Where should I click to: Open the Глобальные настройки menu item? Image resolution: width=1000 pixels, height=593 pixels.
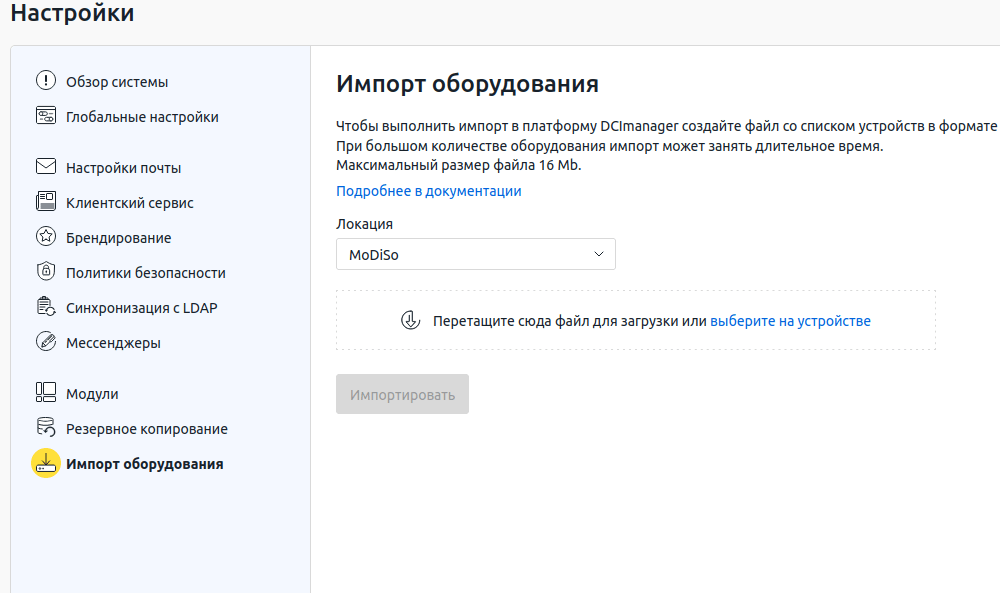pos(142,117)
